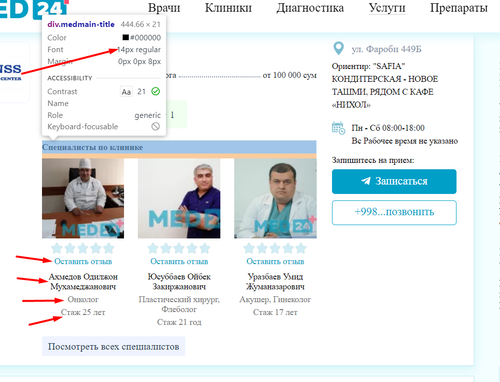Click the star rating for Юсуббаев Ойбек
This screenshot has height=382, width=500.
(179, 248)
